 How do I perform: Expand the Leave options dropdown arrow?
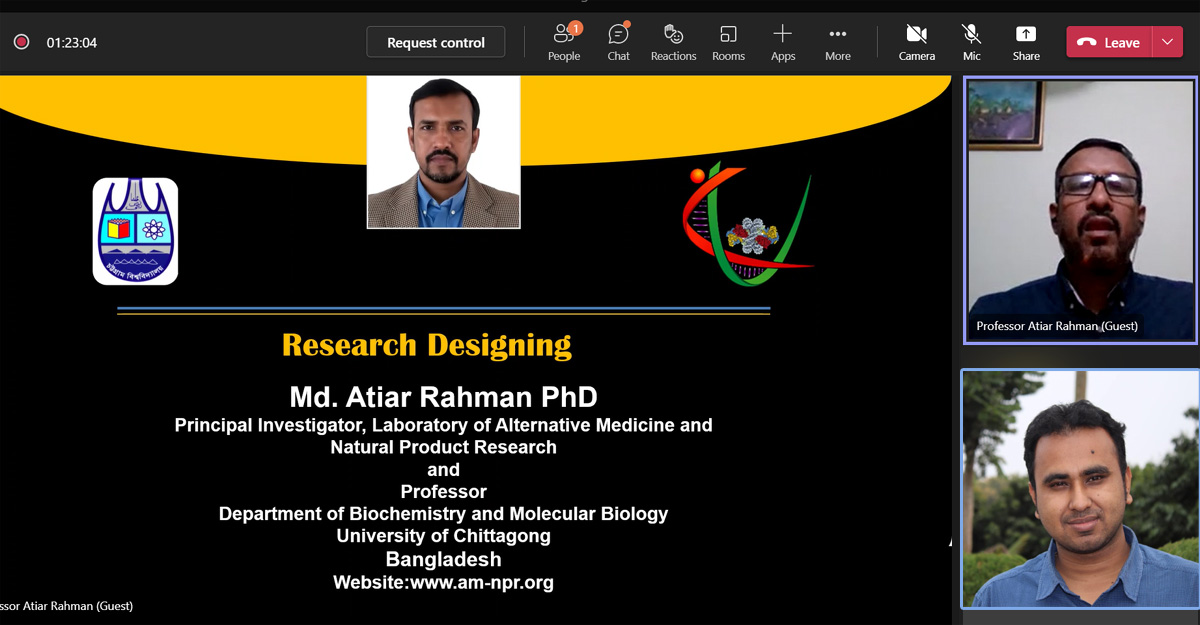point(1167,42)
